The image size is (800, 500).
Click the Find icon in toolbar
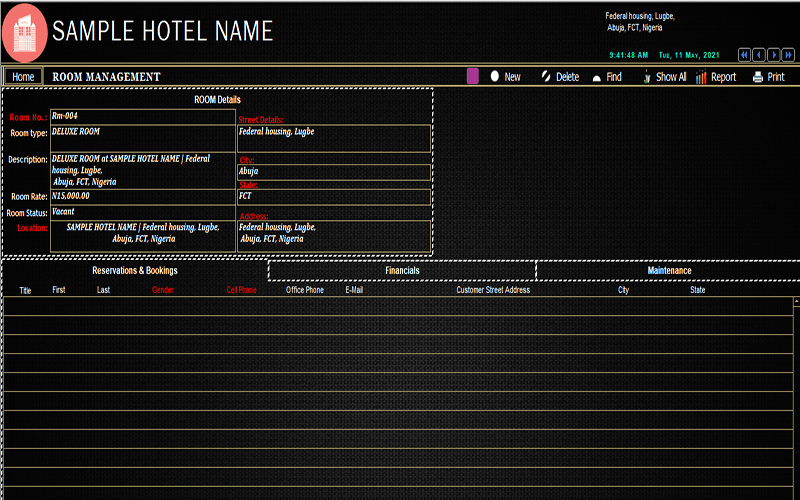[x=597, y=77]
